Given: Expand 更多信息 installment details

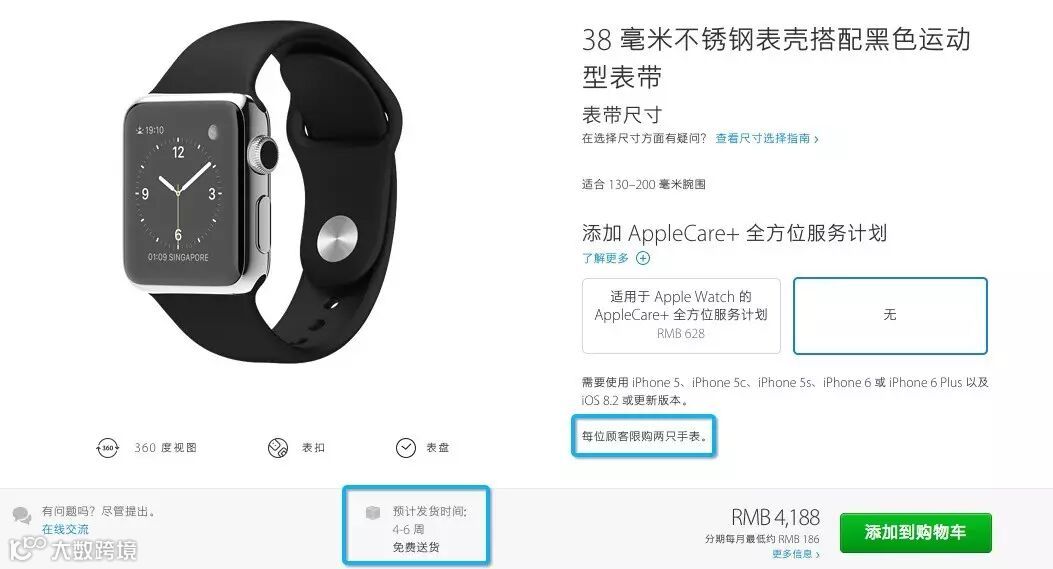Looking at the screenshot, I should tap(795, 554).
